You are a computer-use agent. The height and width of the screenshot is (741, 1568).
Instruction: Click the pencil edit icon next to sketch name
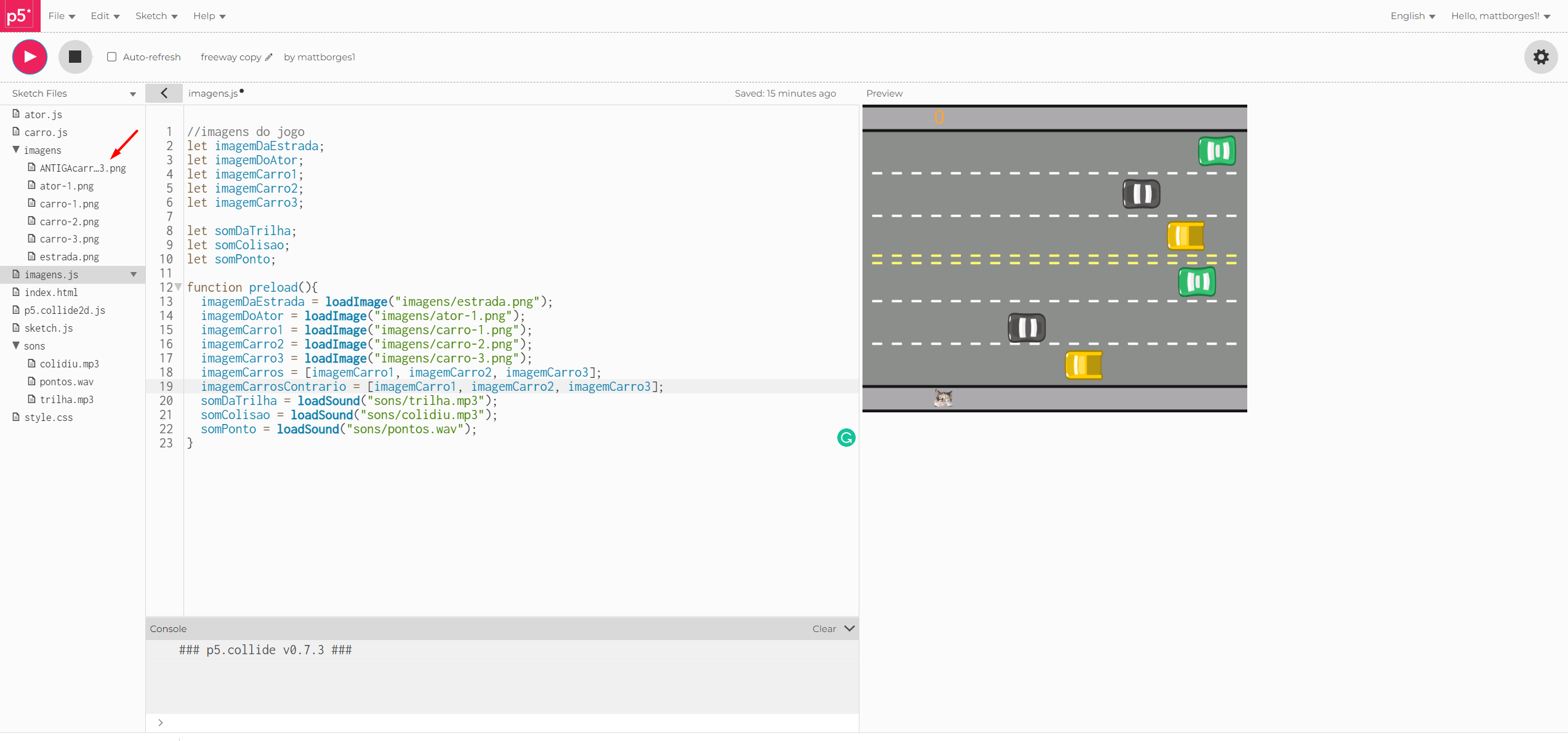coord(269,57)
